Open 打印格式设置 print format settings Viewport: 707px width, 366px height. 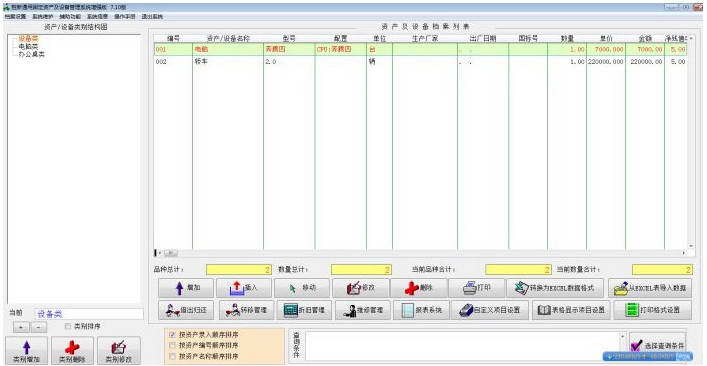click(x=652, y=310)
